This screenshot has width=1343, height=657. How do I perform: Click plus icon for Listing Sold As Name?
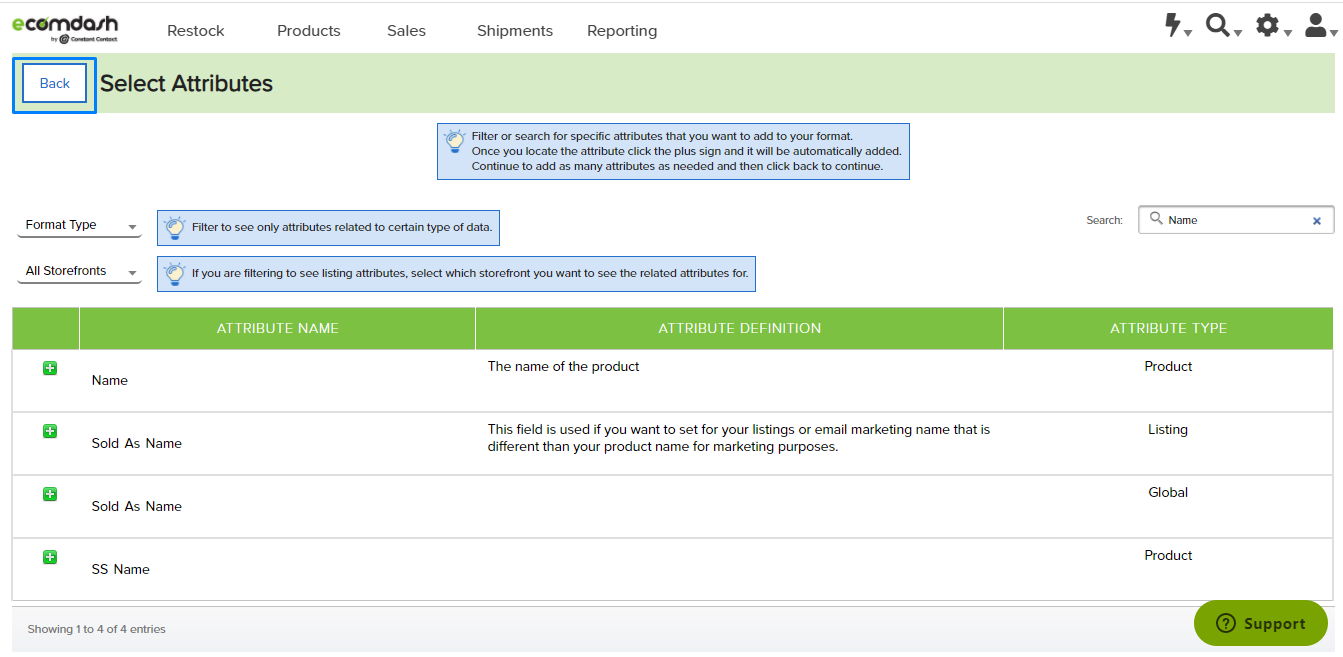50,431
